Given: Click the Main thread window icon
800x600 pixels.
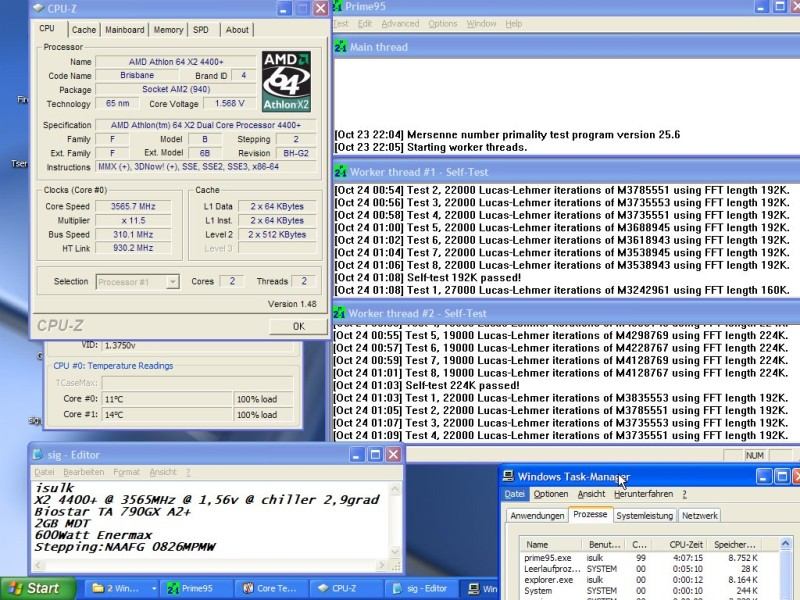Looking at the screenshot, I should coord(340,47).
